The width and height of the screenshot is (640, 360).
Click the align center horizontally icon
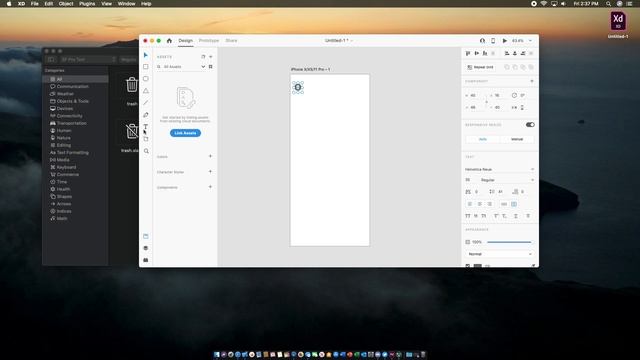[515, 53]
